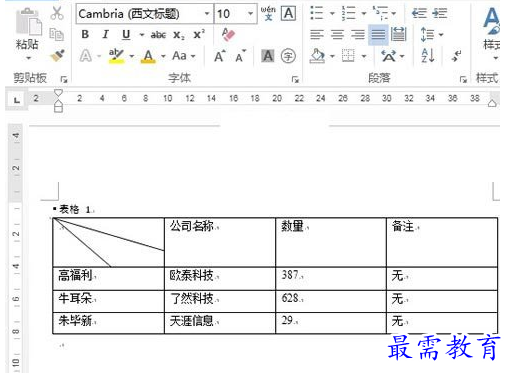Image resolution: width=509 pixels, height=379 pixels.
Task: Click the table cell 公司名称
Action: 220,242
